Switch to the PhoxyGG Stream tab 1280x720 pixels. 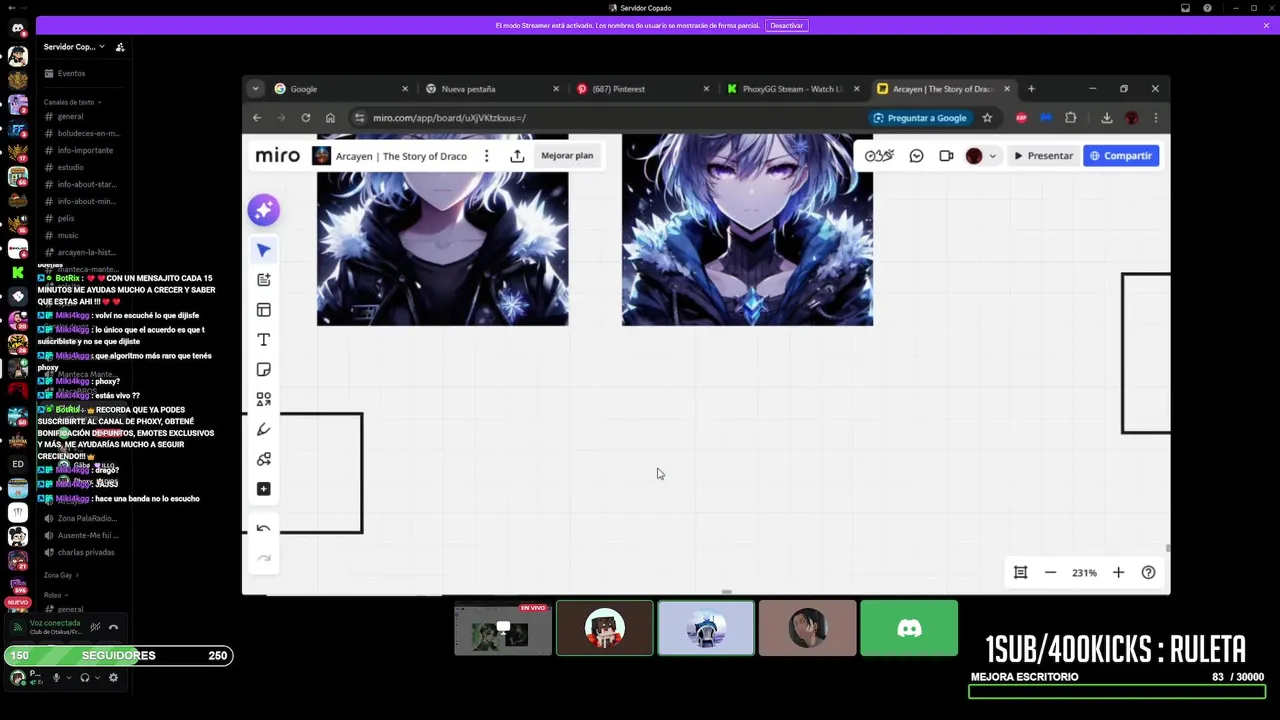coord(792,89)
